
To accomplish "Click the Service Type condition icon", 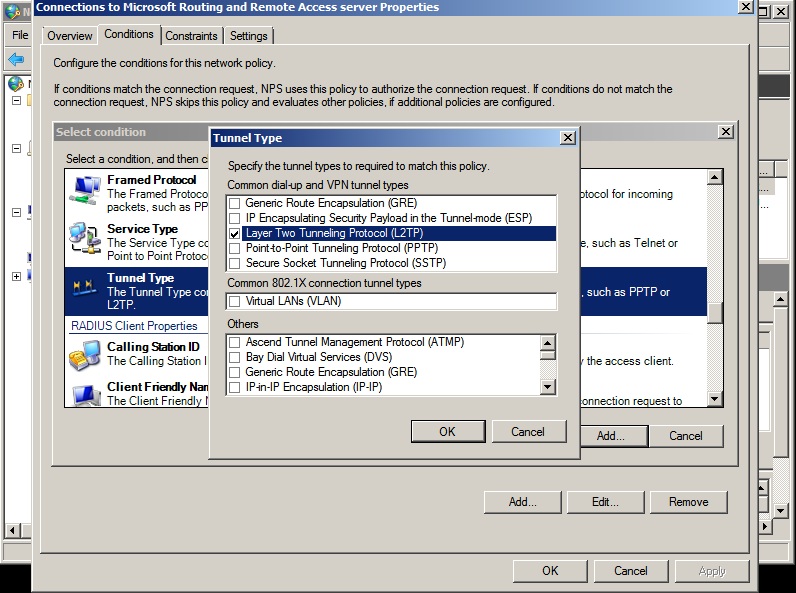I will coord(84,238).
